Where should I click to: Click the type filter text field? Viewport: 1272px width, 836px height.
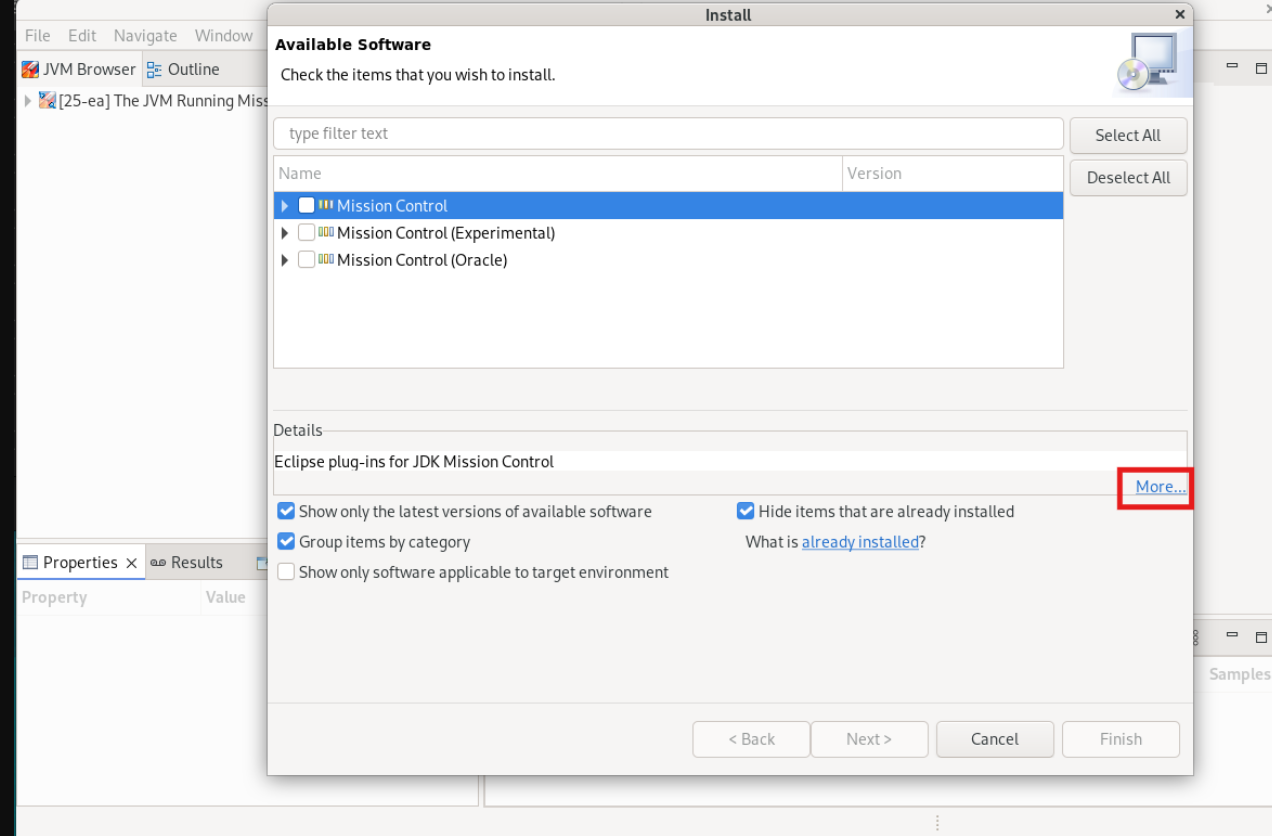[668, 133]
